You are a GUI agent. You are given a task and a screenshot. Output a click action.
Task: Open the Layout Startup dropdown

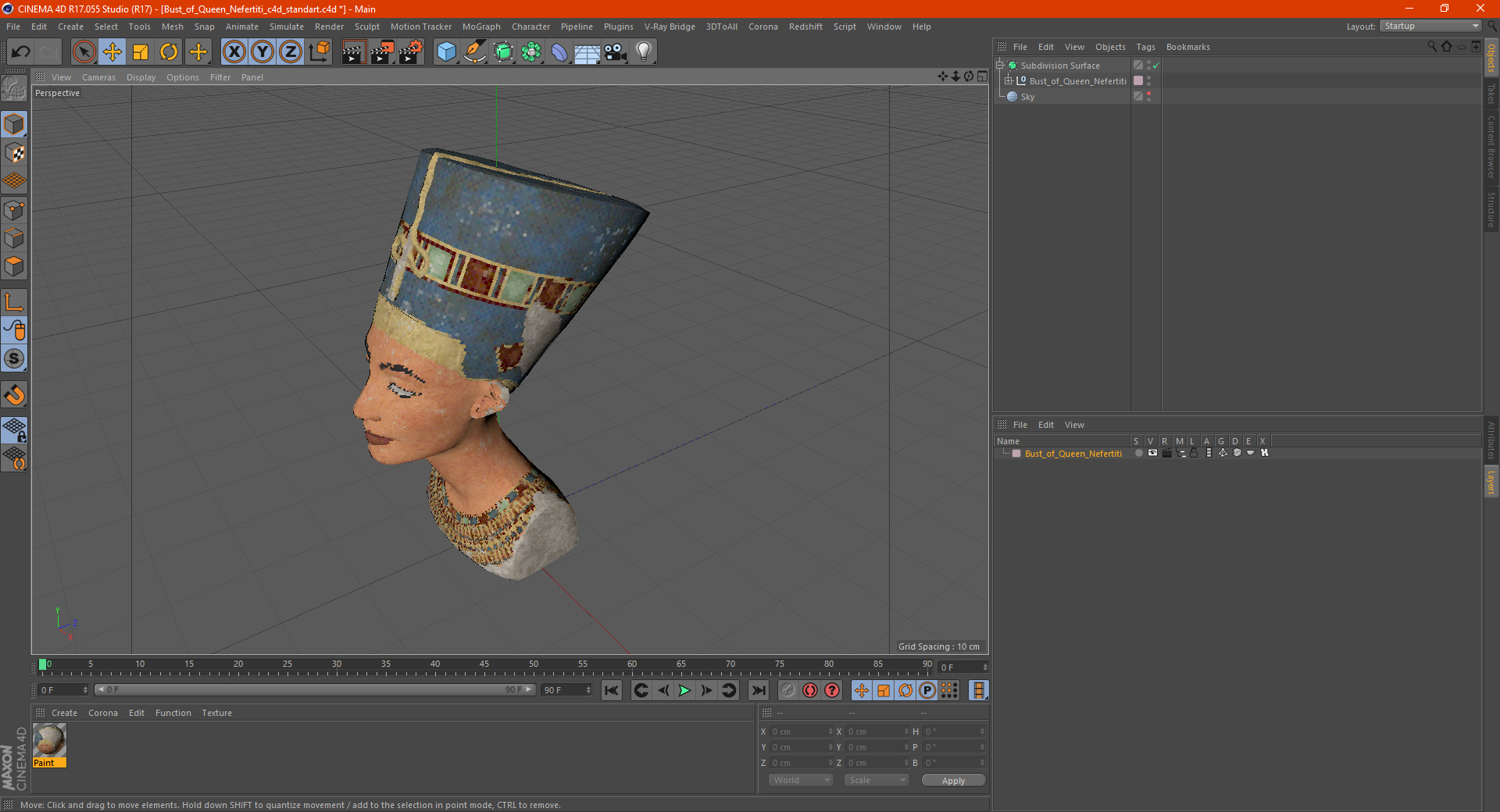click(x=1430, y=26)
